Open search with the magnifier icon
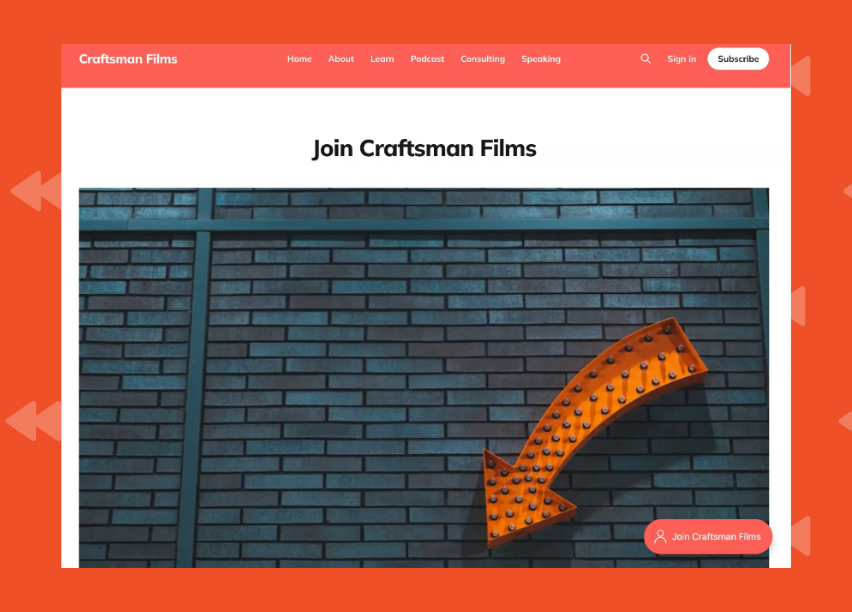This screenshot has width=852, height=612. pos(645,59)
